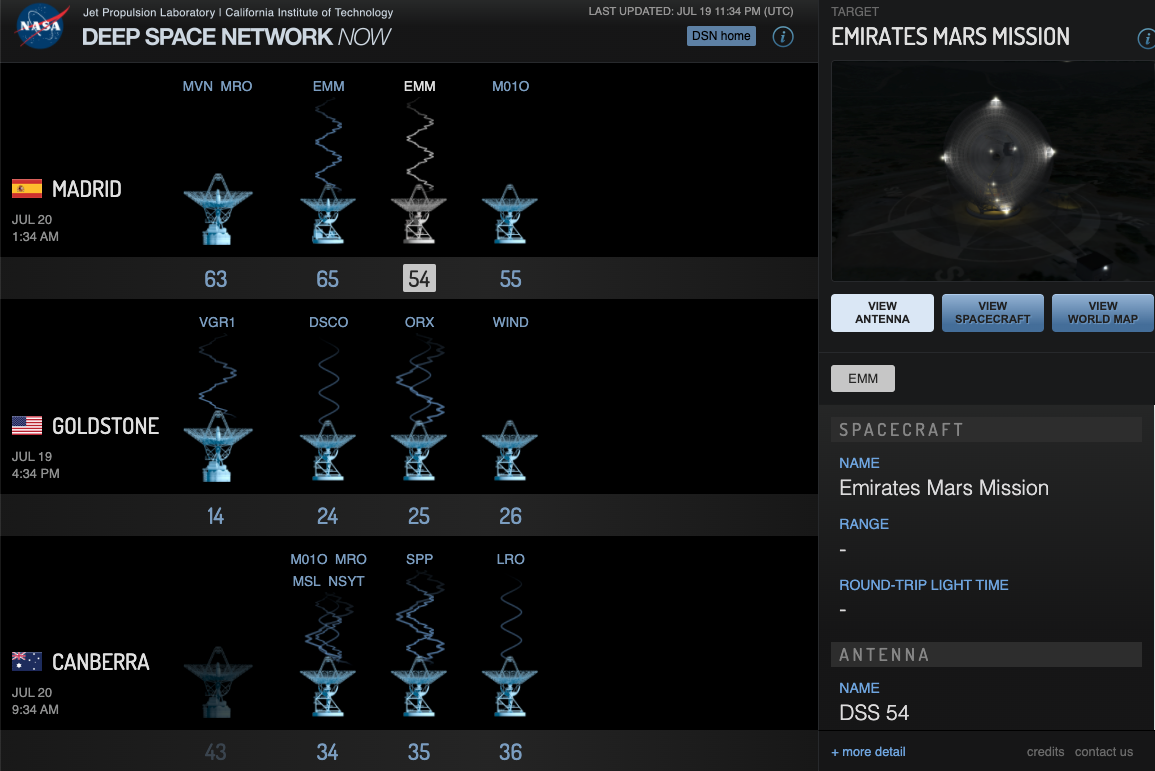Click antenna number 34
This screenshot has width=1155, height=771.
click(x=327, y=752)
